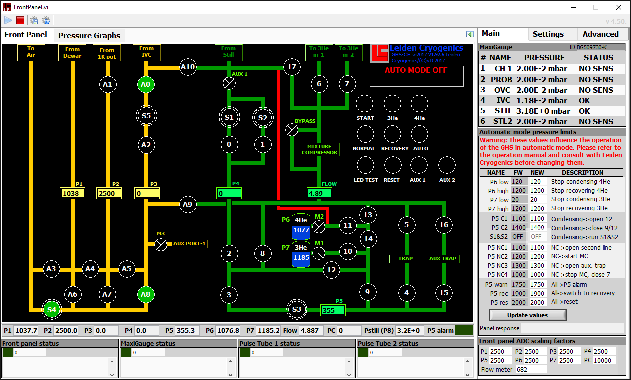This screenshot has width=631, height=380.
Task: Click the NEW value field for P5 C1
Action: [537, 219]
